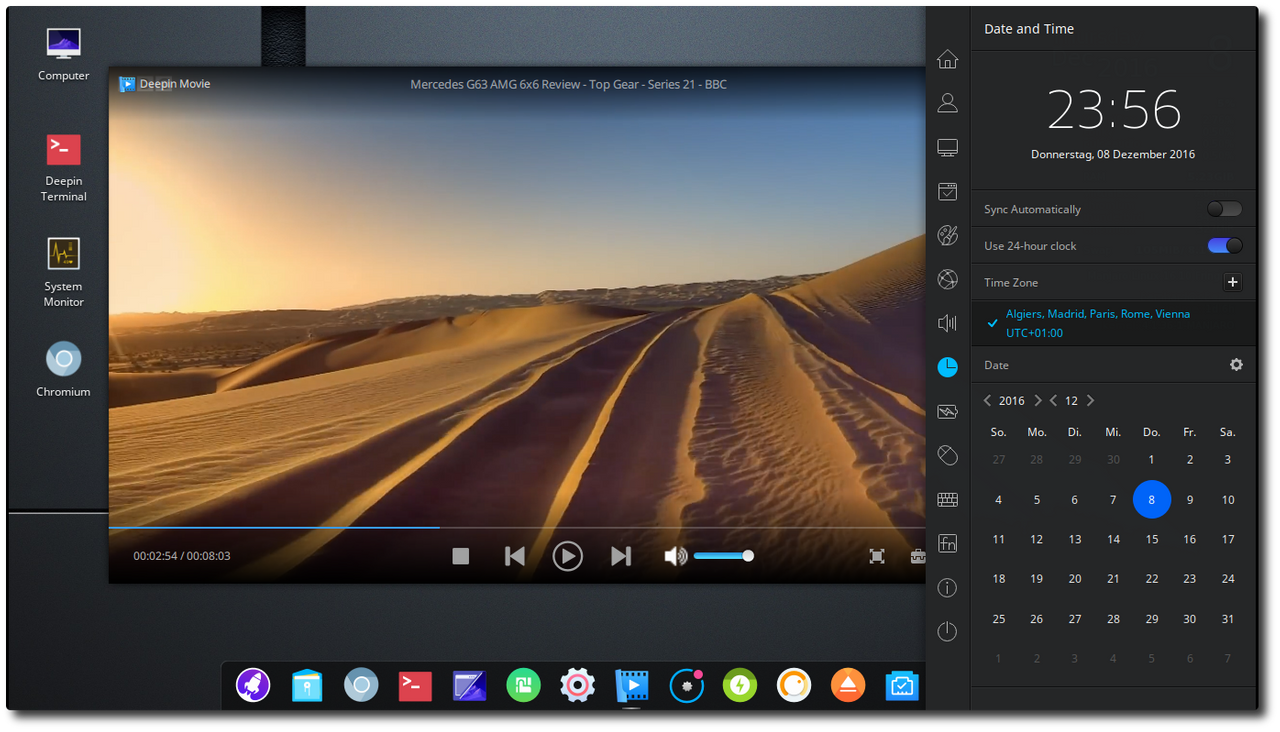Open Sound settings in the control center sidebar
This screenshot has width=1280, height=732.
(947, 323)
